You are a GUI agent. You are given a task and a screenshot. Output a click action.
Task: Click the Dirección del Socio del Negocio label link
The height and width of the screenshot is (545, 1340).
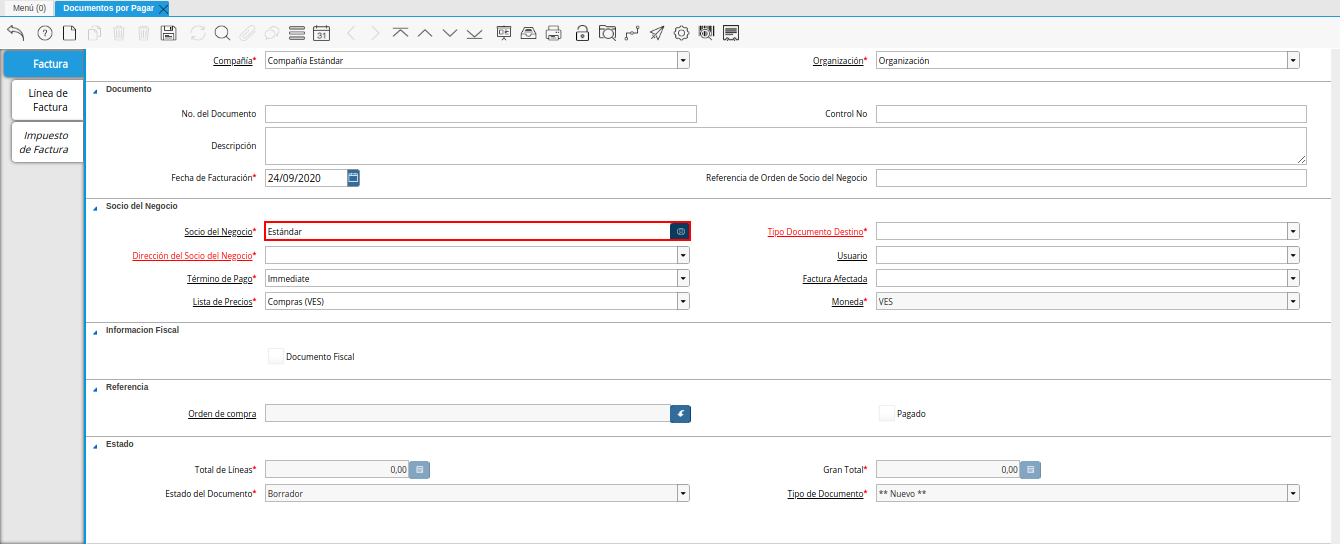192,255
